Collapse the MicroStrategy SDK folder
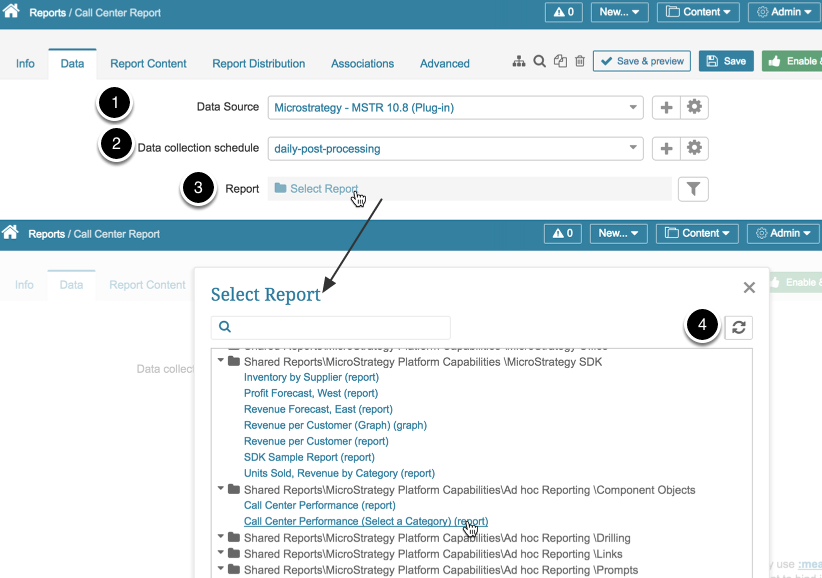Viewport: 822px width, 578px height. click(221, 361)
